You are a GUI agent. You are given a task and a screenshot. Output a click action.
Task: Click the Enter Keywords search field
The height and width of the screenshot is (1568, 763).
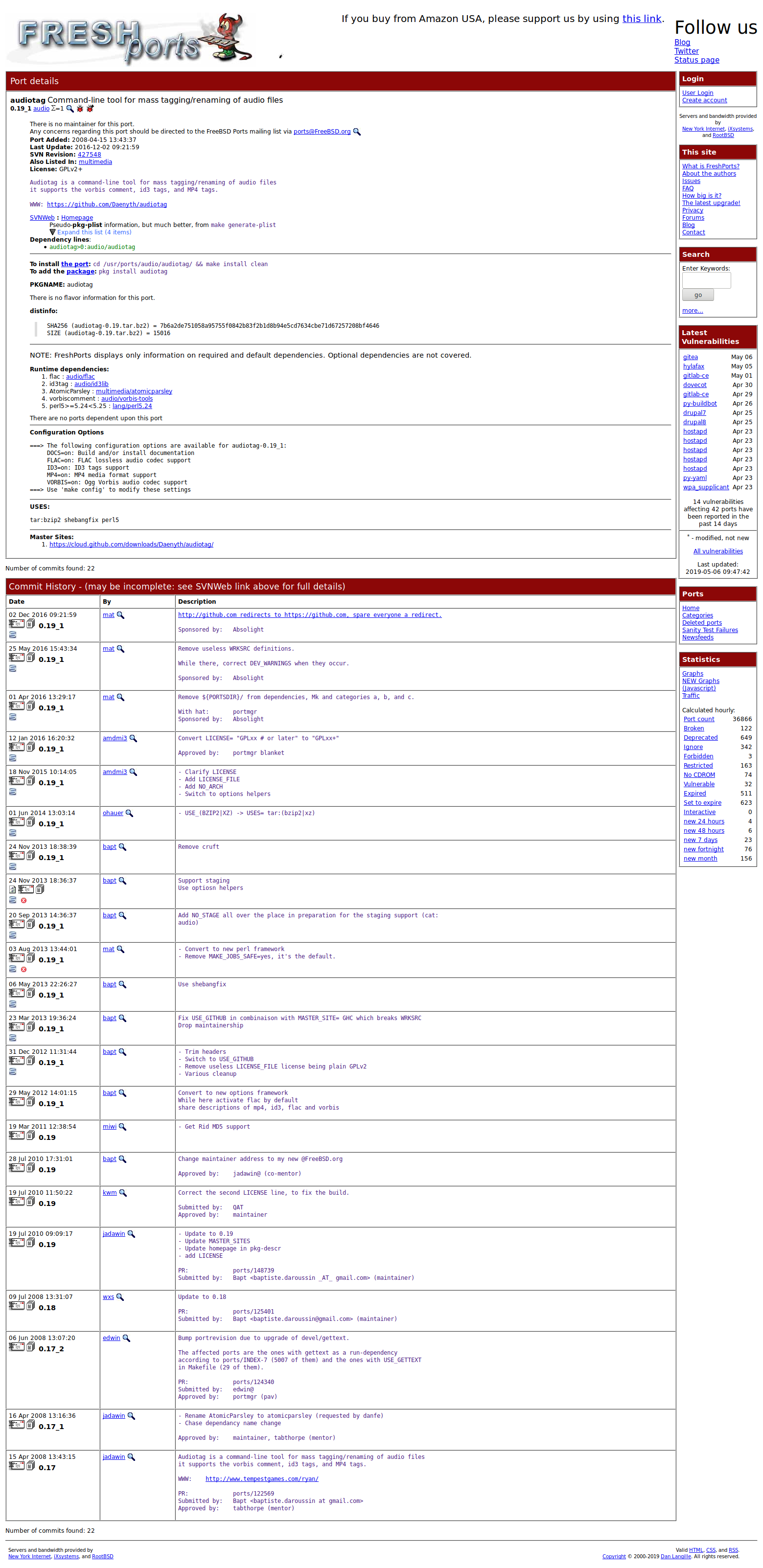(x=706, y=281)
